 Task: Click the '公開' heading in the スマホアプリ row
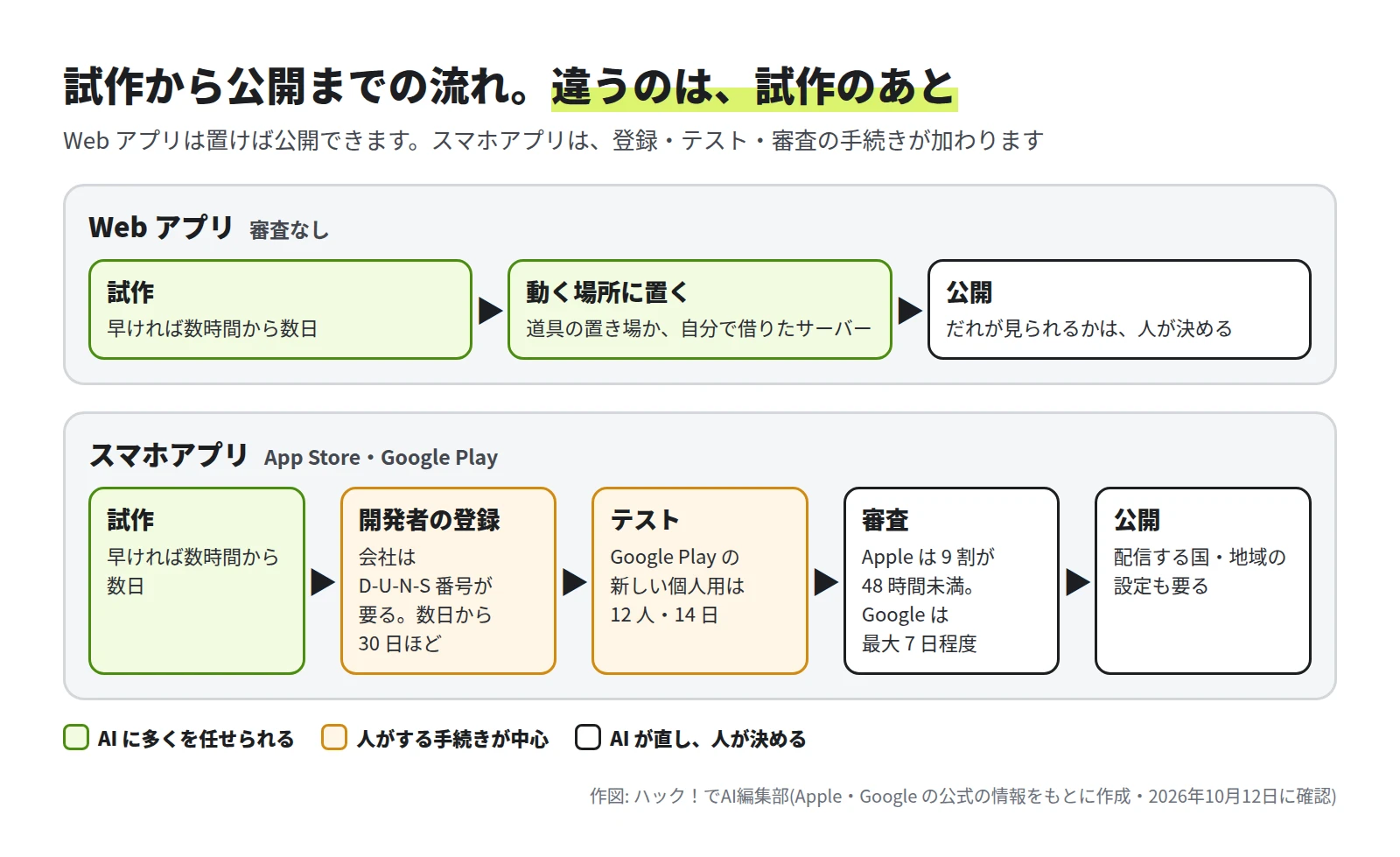tap(1137, 520)
